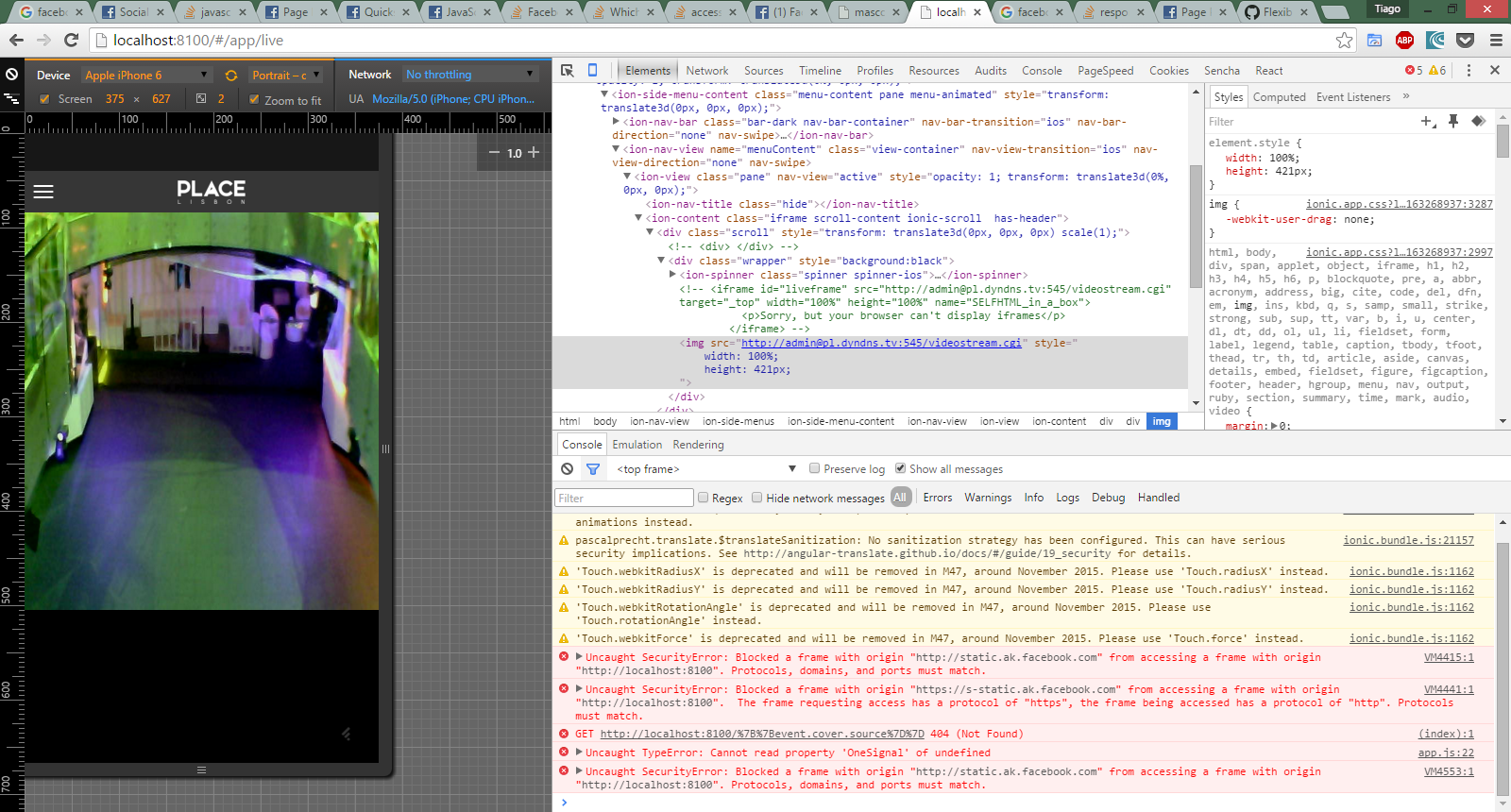Toggle device mode phone icon
1511x812 pixels.
coord(592,71)
